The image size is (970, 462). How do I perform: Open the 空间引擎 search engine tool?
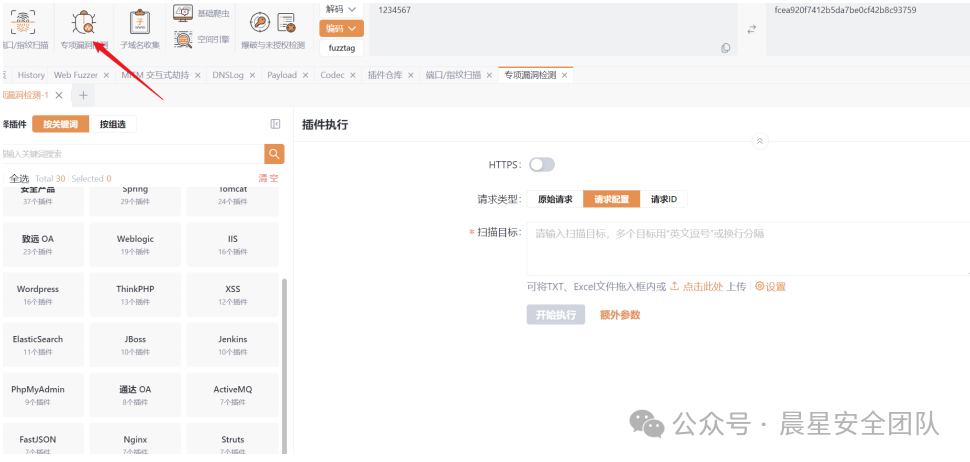(x=201, y=39)
